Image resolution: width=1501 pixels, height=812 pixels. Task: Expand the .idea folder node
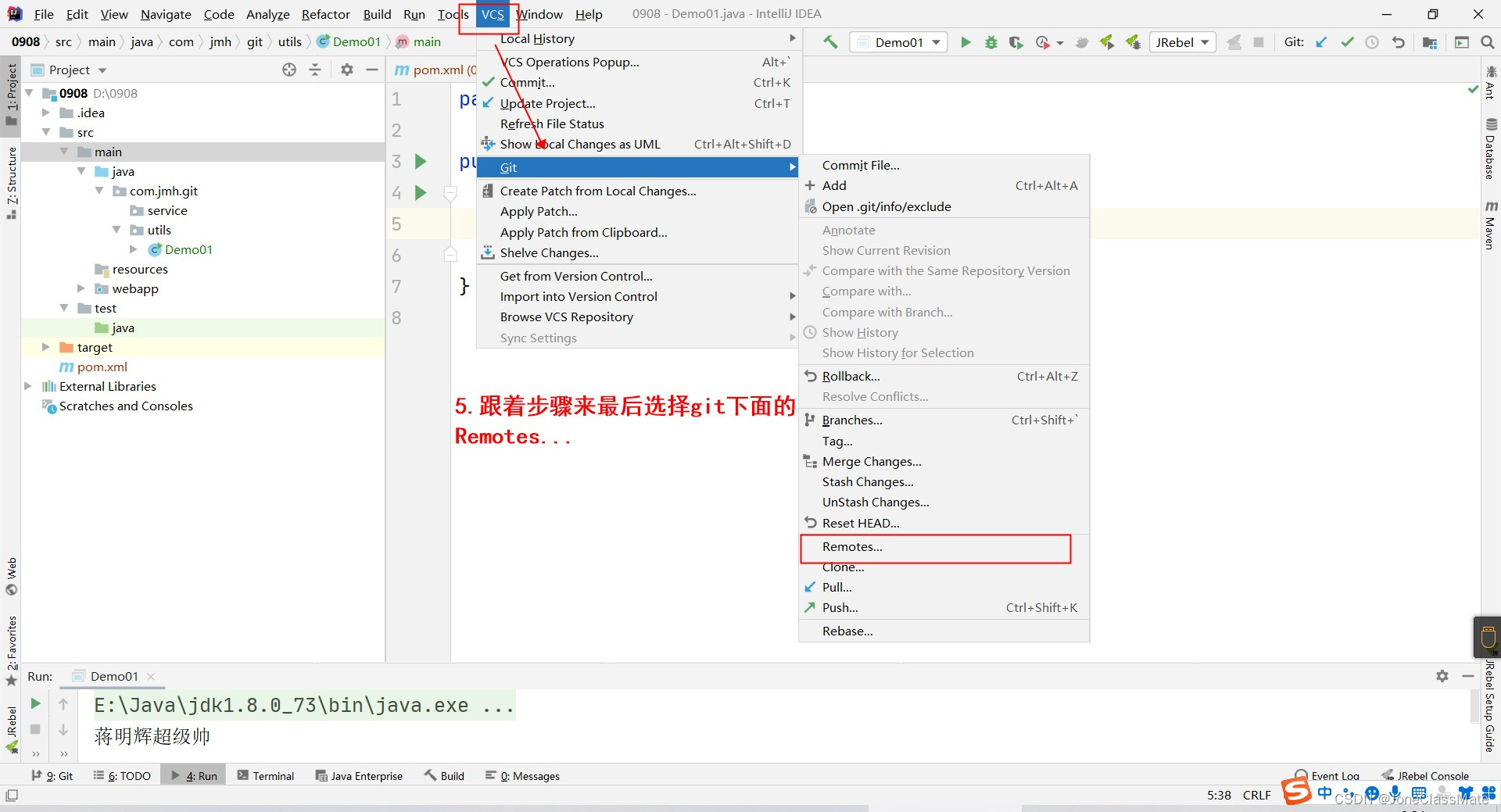(47, 113)
